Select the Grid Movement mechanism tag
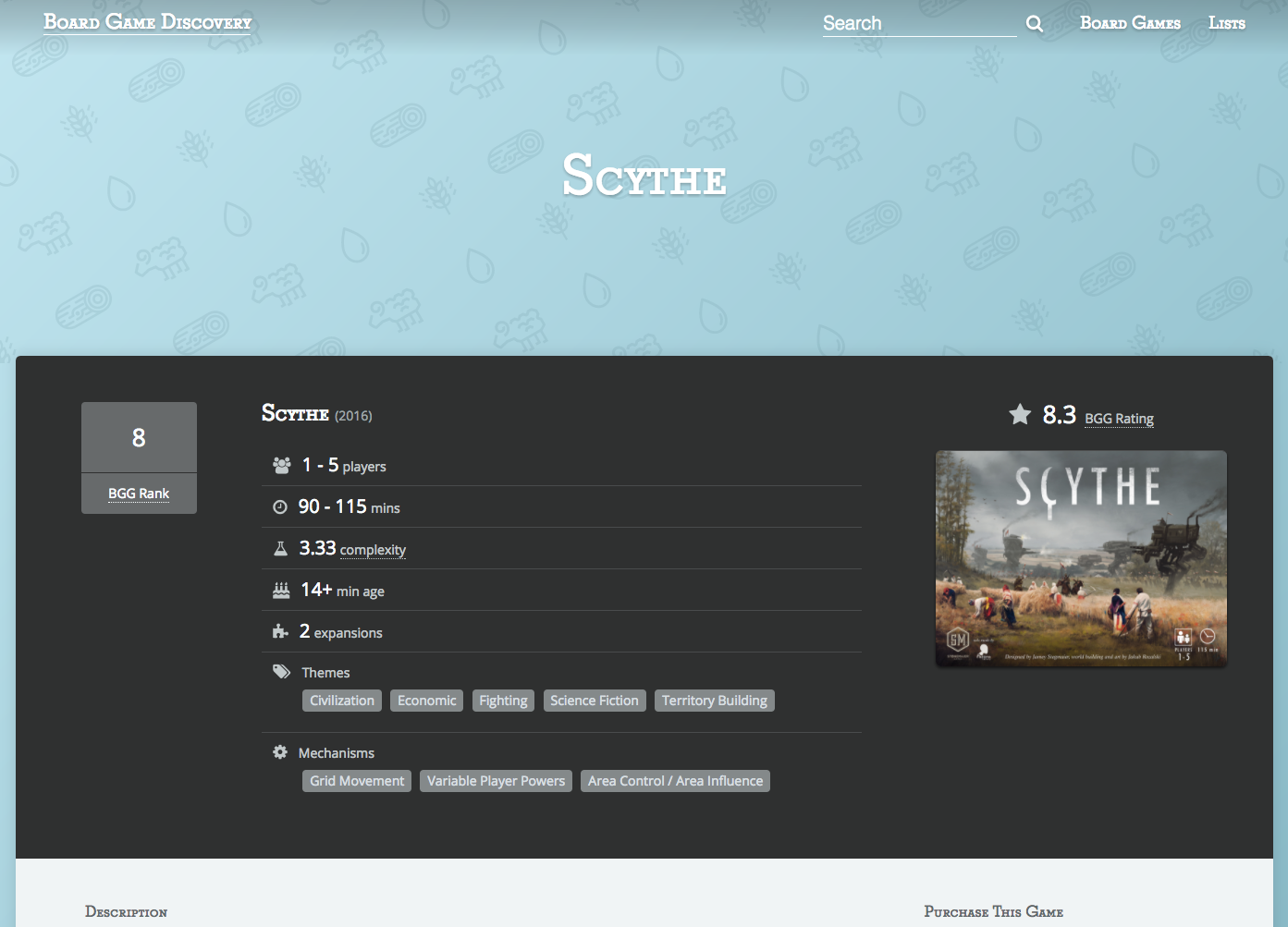The width and height of the screenshot is (1288, 927). click(x=357, y=781)
